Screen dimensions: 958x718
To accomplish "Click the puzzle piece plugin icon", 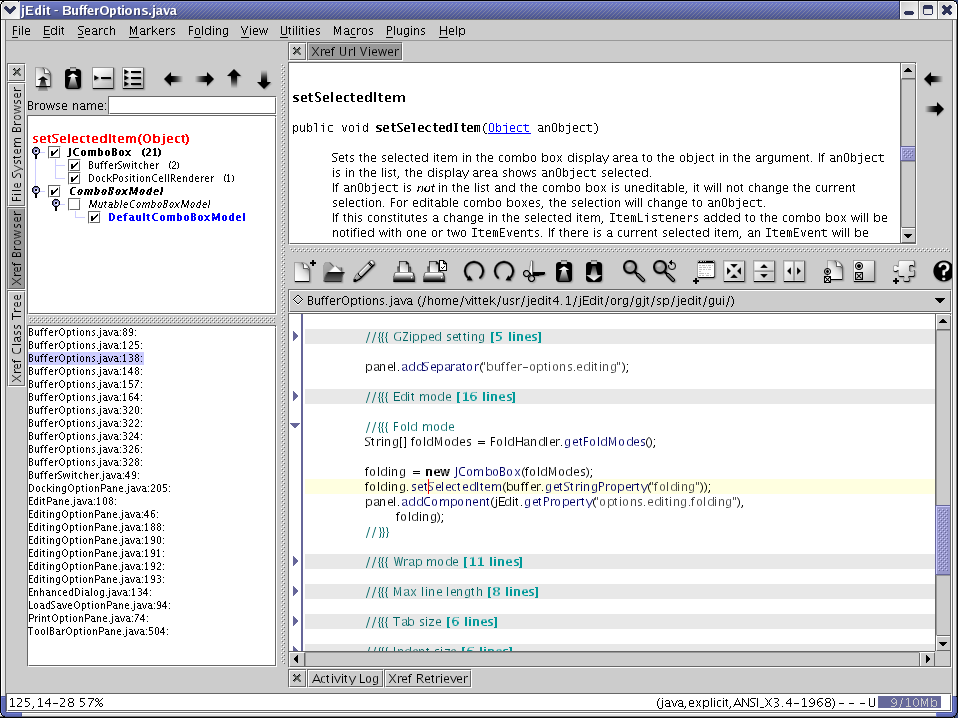I will pyautogui.click(x=903, y=272).
